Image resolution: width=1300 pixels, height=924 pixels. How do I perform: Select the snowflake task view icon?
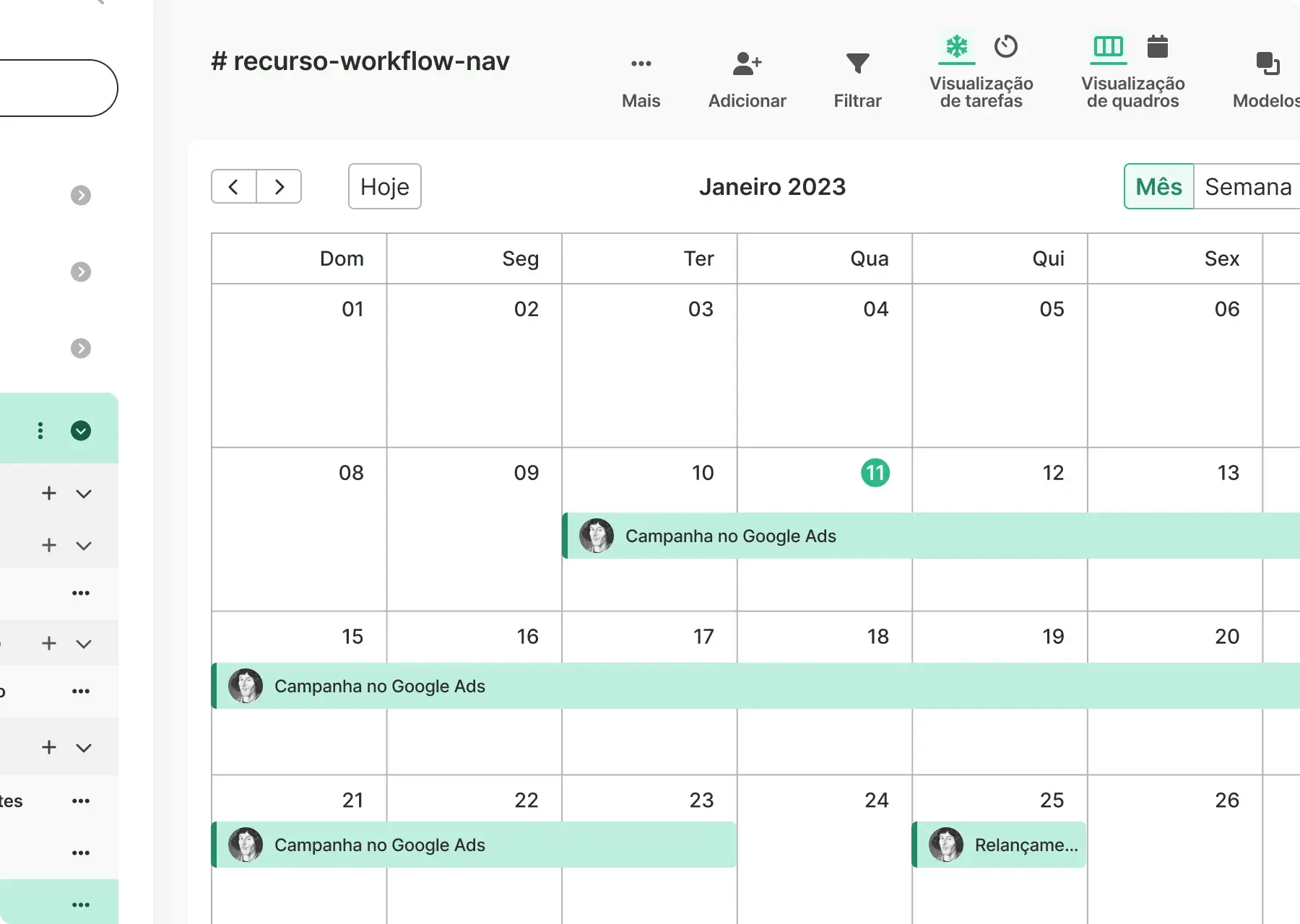click(957, 47)
